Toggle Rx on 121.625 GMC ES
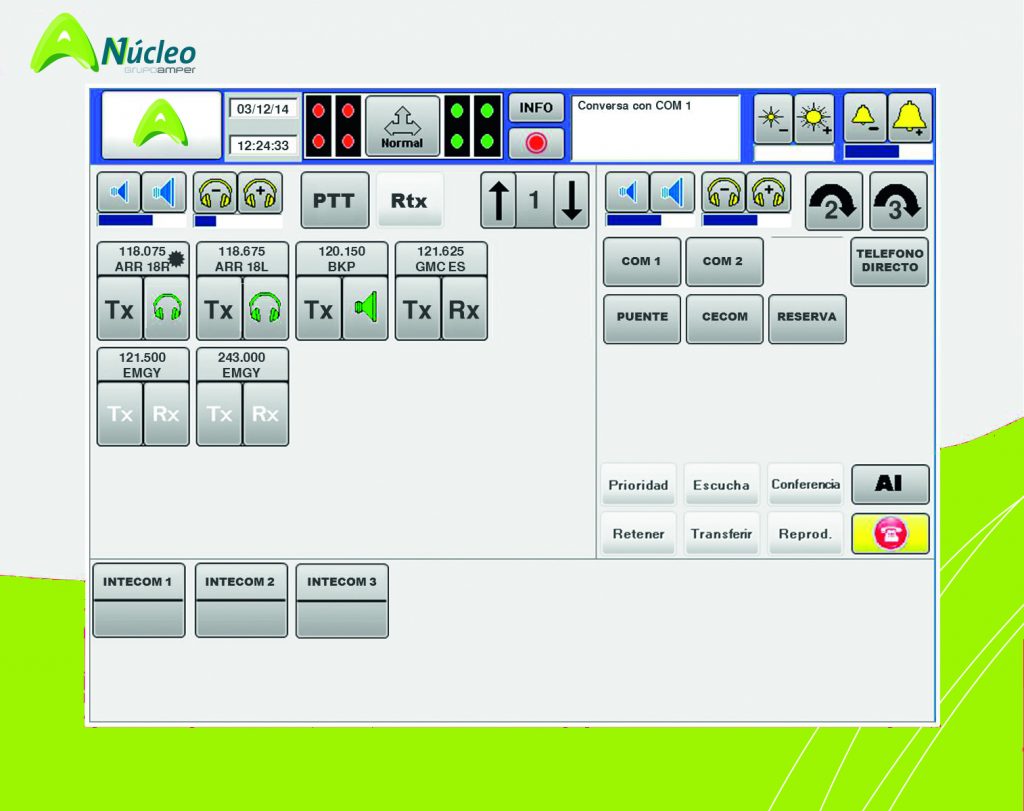The width and height of the screenshot is (1024, 811). [x=464, y=309]
